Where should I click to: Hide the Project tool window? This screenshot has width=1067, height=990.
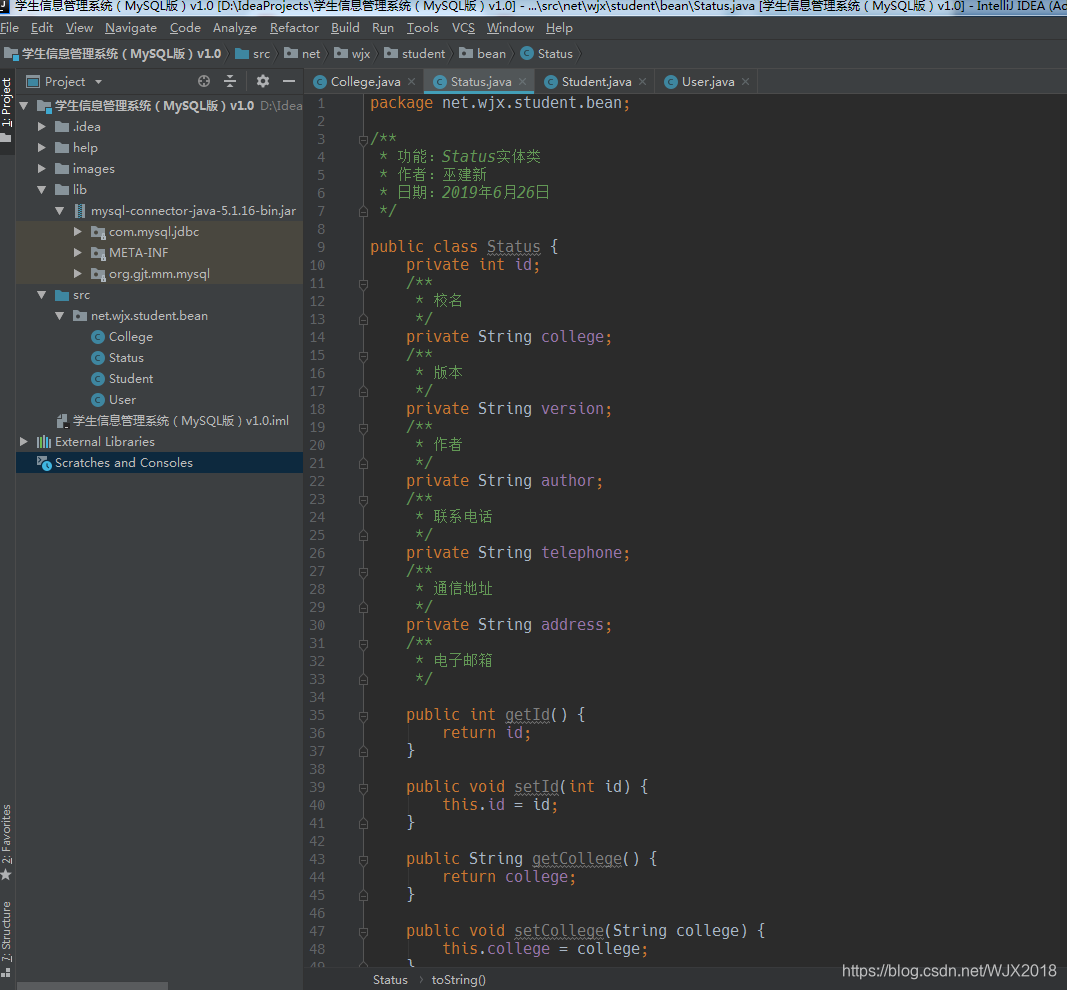coord(289,82)
